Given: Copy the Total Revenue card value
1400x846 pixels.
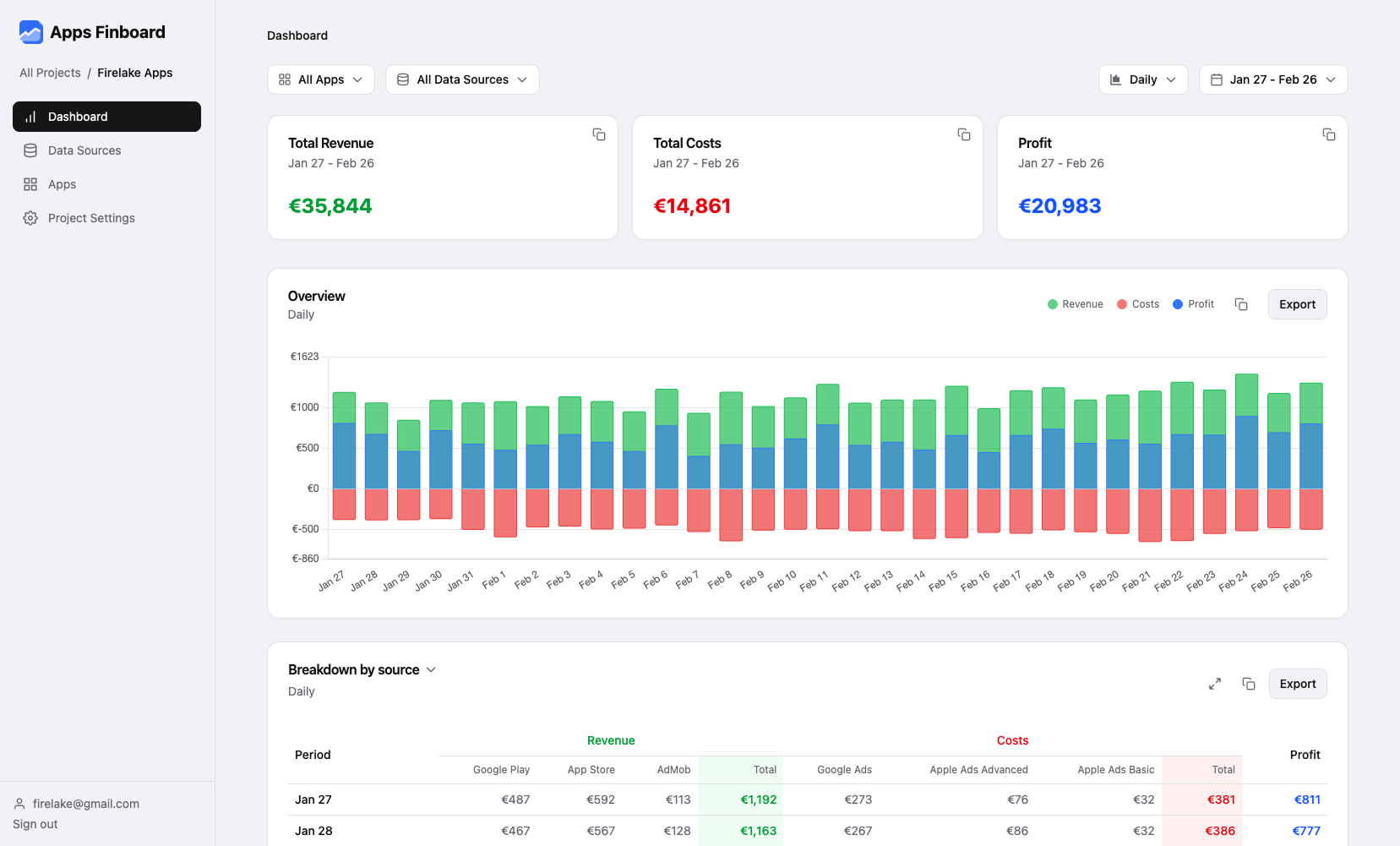Looking at the screenshot, I should pos(598,134).
